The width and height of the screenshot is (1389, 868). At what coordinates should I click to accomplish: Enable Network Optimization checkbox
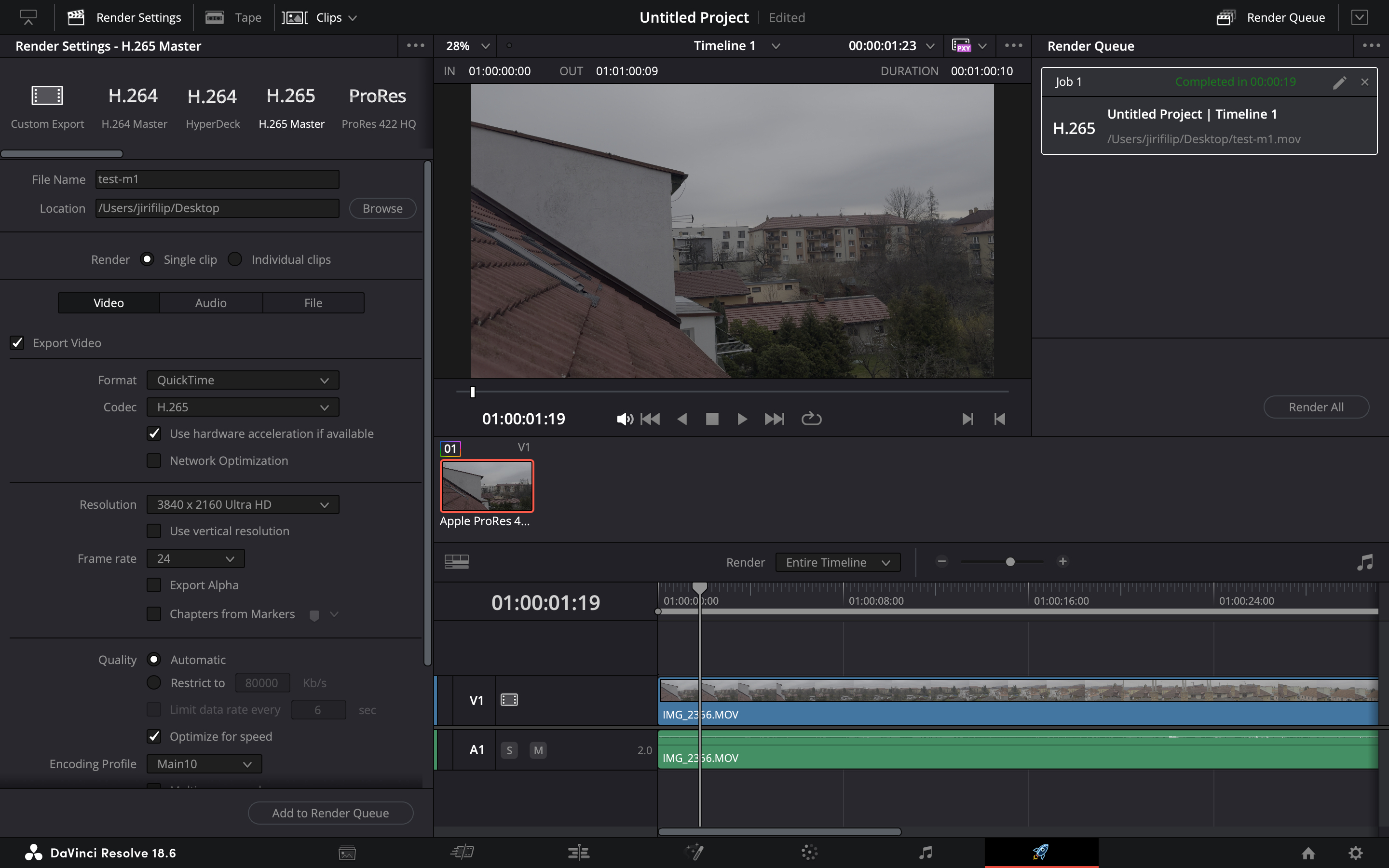coord(154,461)
